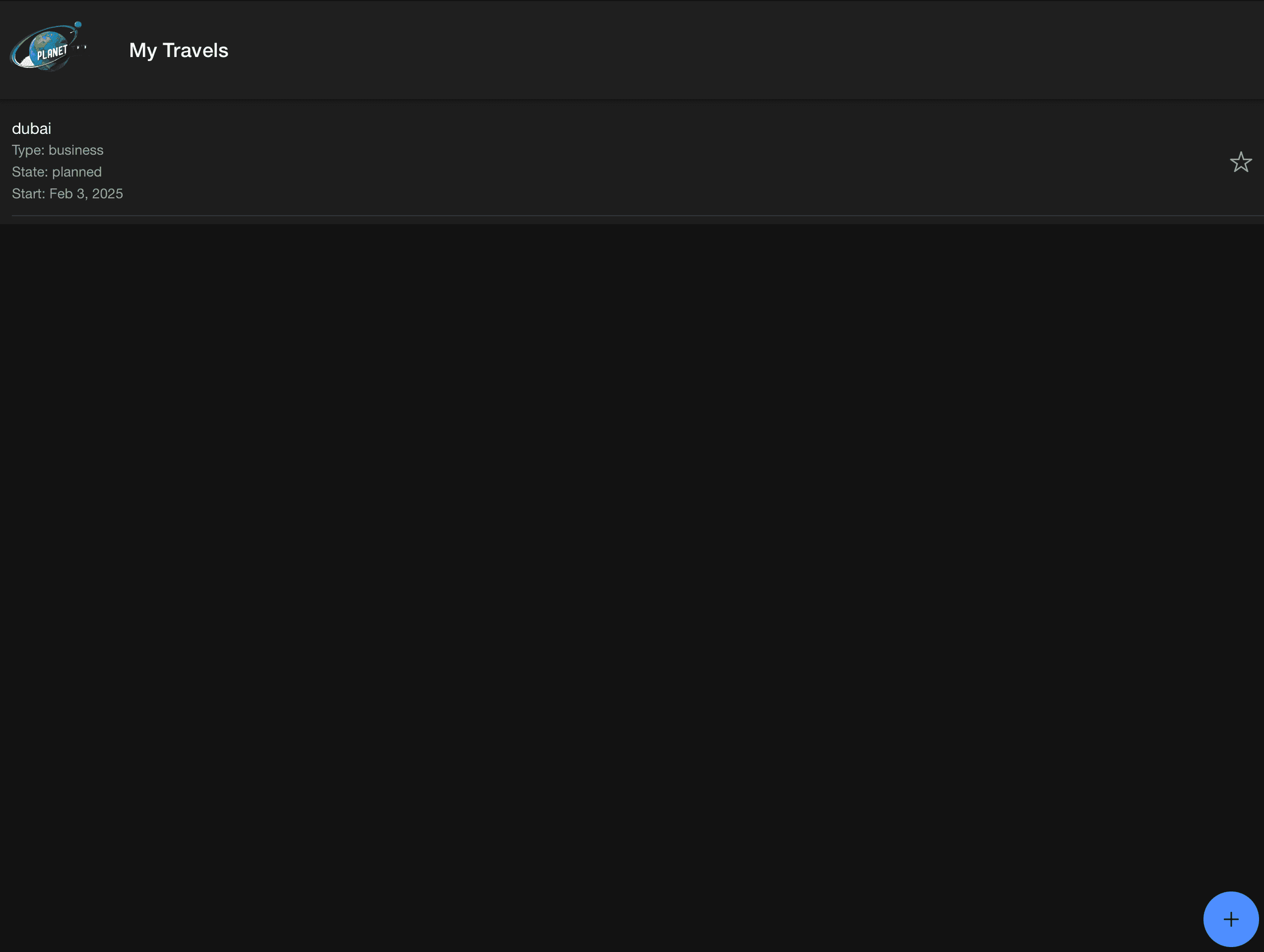The image size is (1264, 952).
Task: Click the Start: Feb 3, 2025 date
Action: click(x=67, y=193)
